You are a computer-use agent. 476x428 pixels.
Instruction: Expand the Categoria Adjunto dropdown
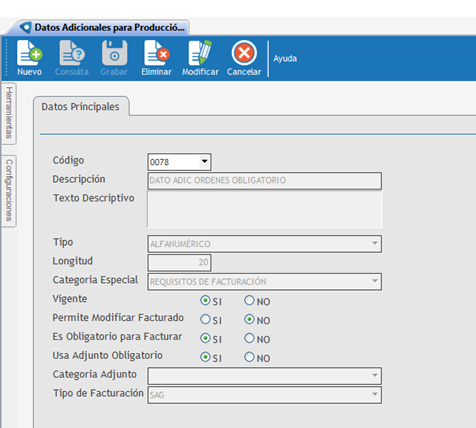click(x=375, y=376)
